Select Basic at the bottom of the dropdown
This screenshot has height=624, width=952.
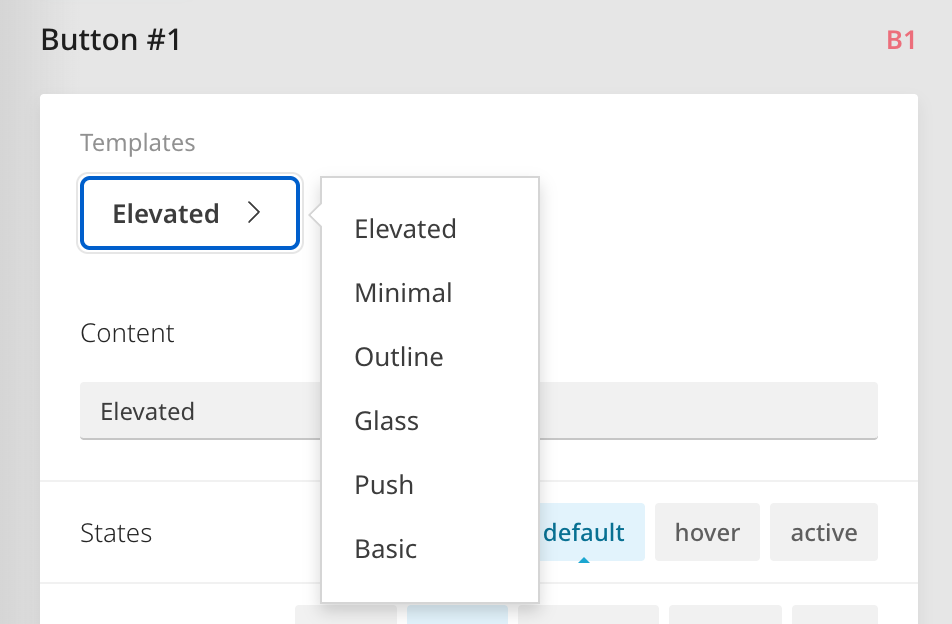tap(385, 549)
